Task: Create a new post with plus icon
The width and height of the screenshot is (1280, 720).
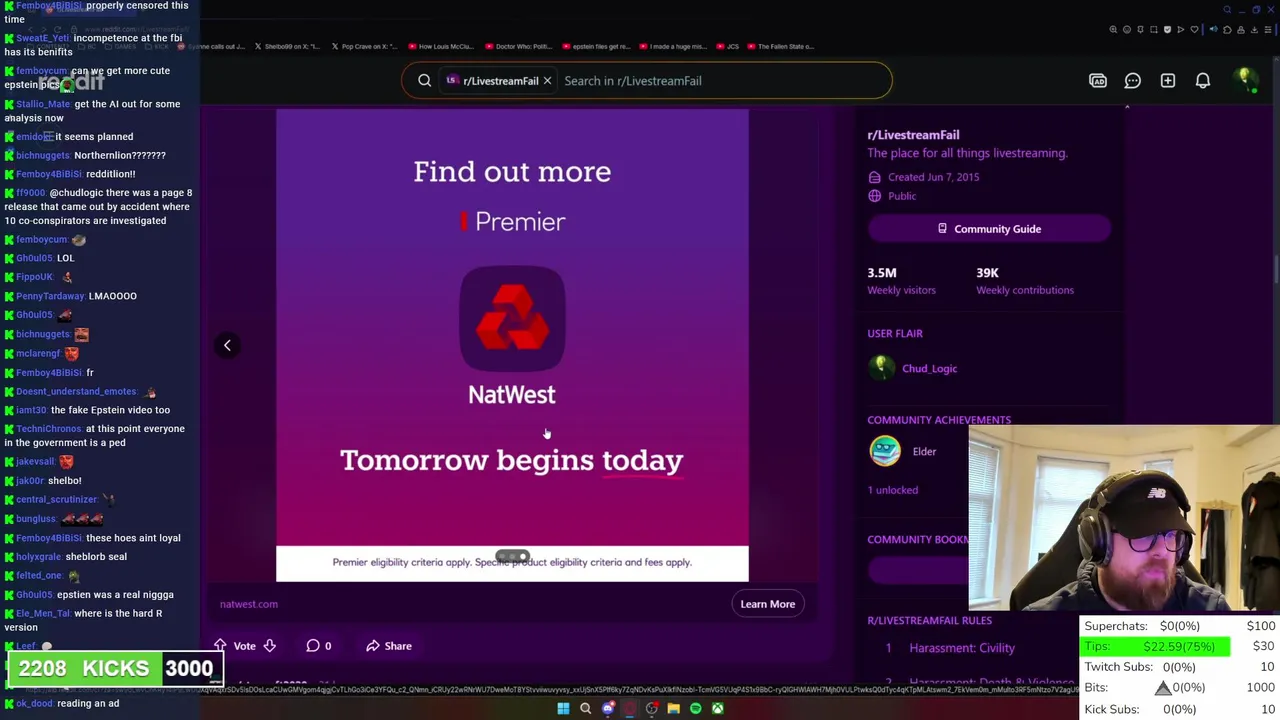Action: point(1167,81)
